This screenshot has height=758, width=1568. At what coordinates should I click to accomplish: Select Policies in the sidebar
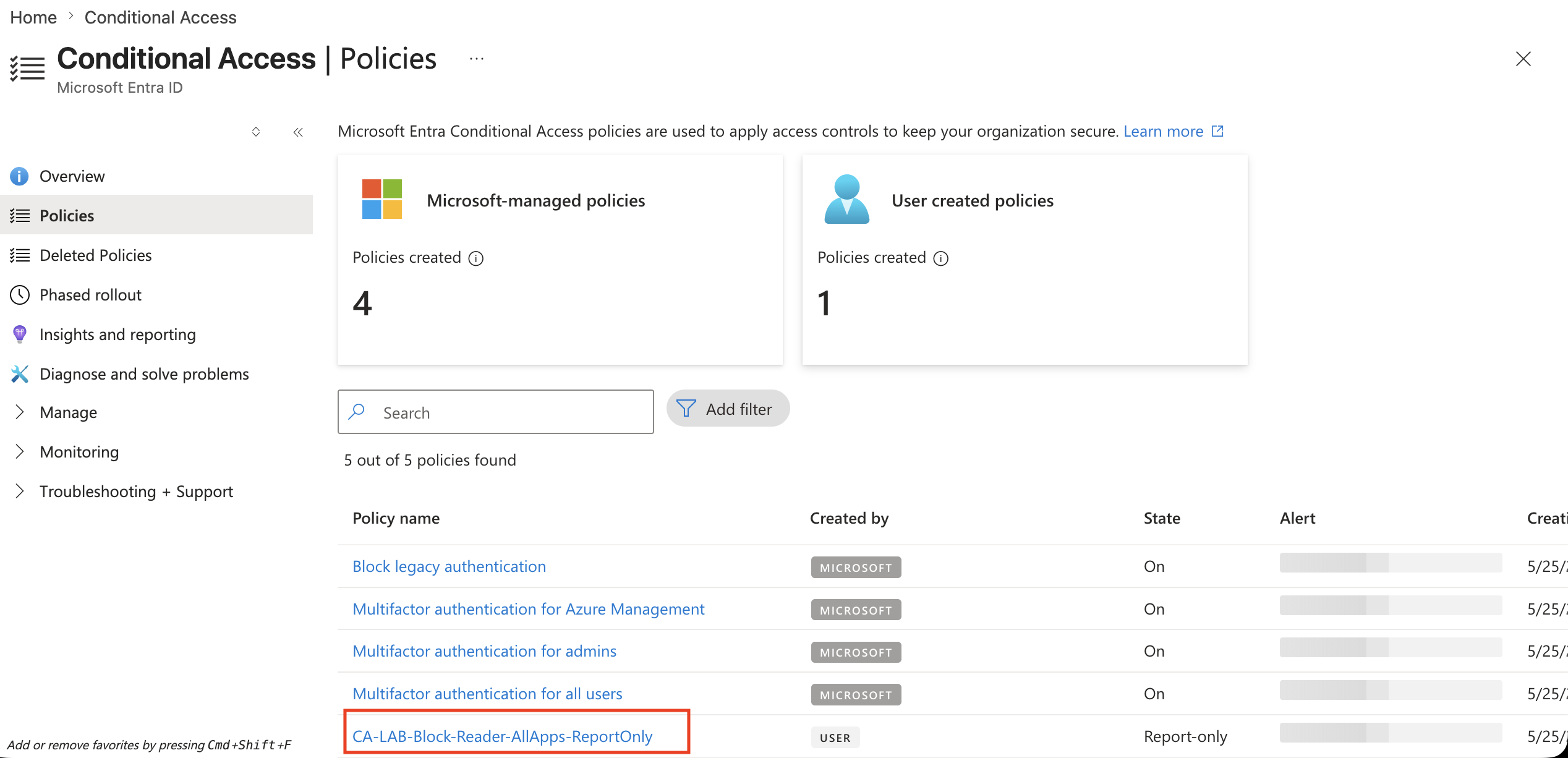(x=156, y=216)
